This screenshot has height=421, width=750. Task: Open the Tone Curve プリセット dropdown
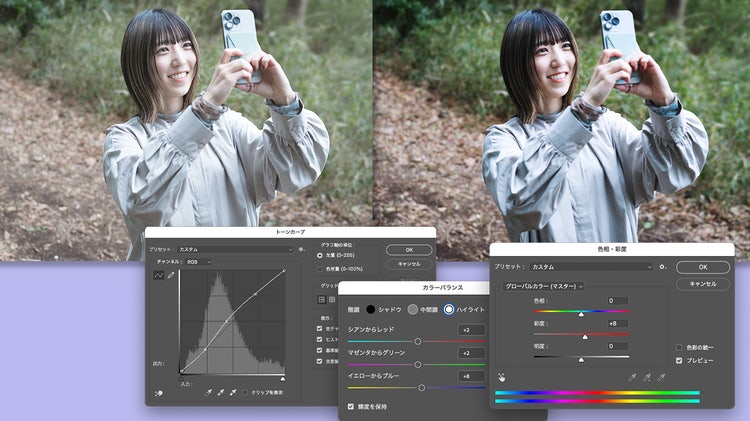pos(235,249)
